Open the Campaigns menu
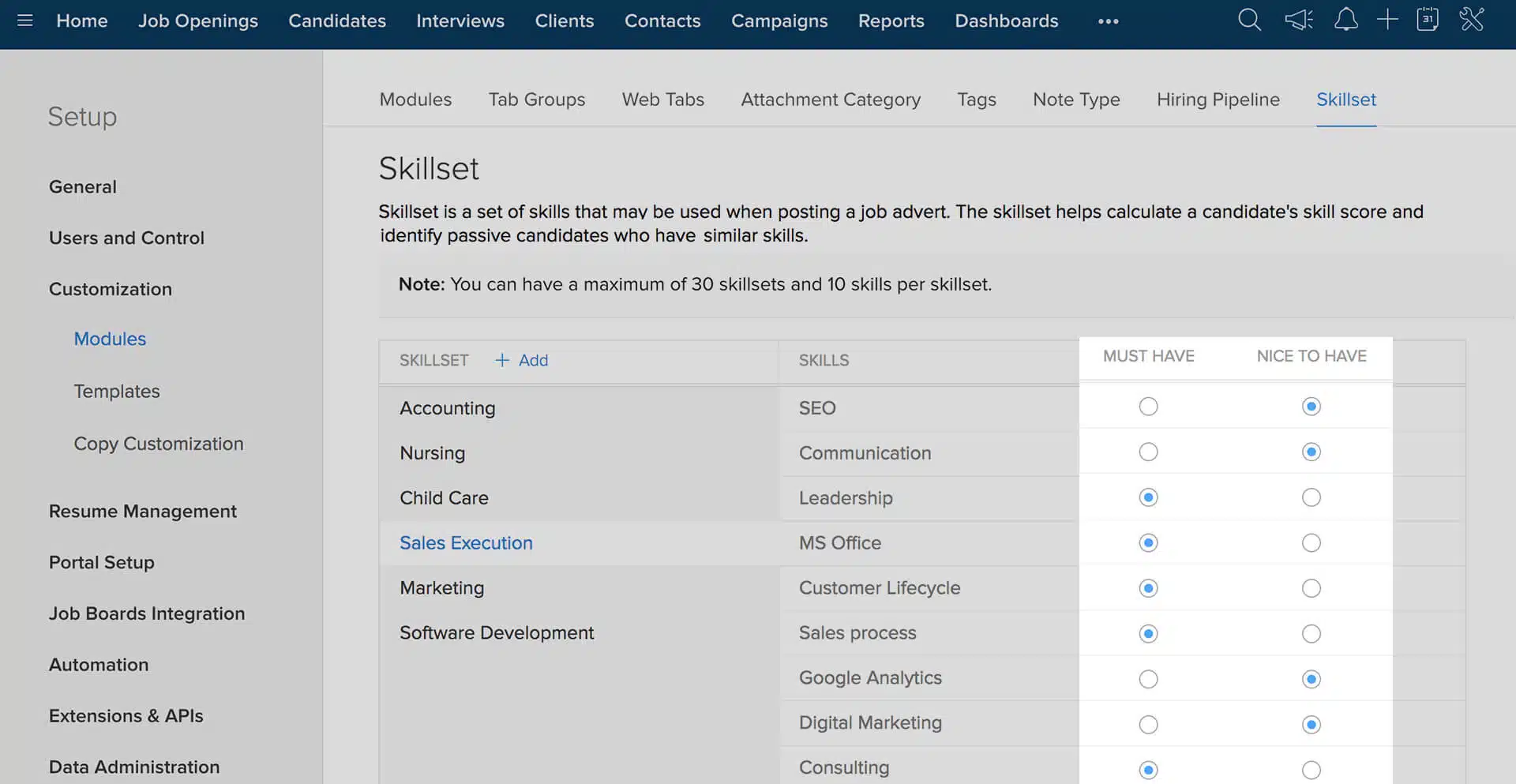The width and height of the screenshot is (1516, 784). [779, 21]
